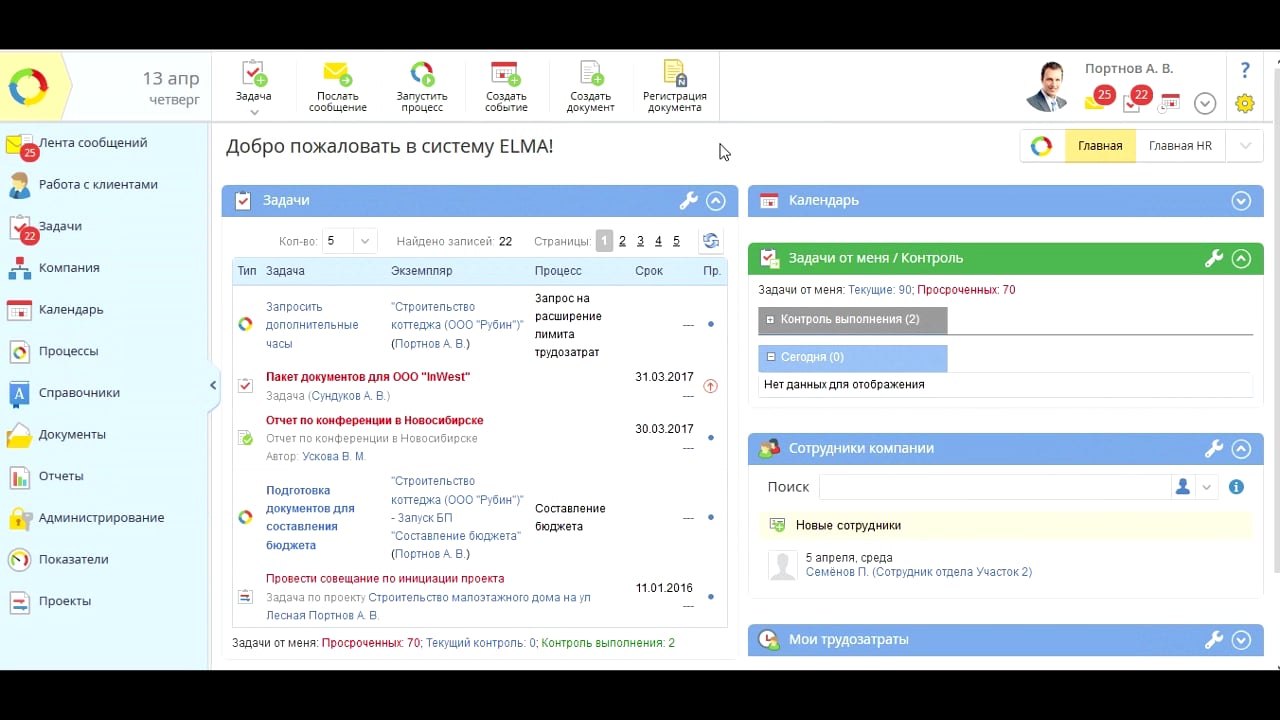Click the person search icon in Поиск

1183,487
